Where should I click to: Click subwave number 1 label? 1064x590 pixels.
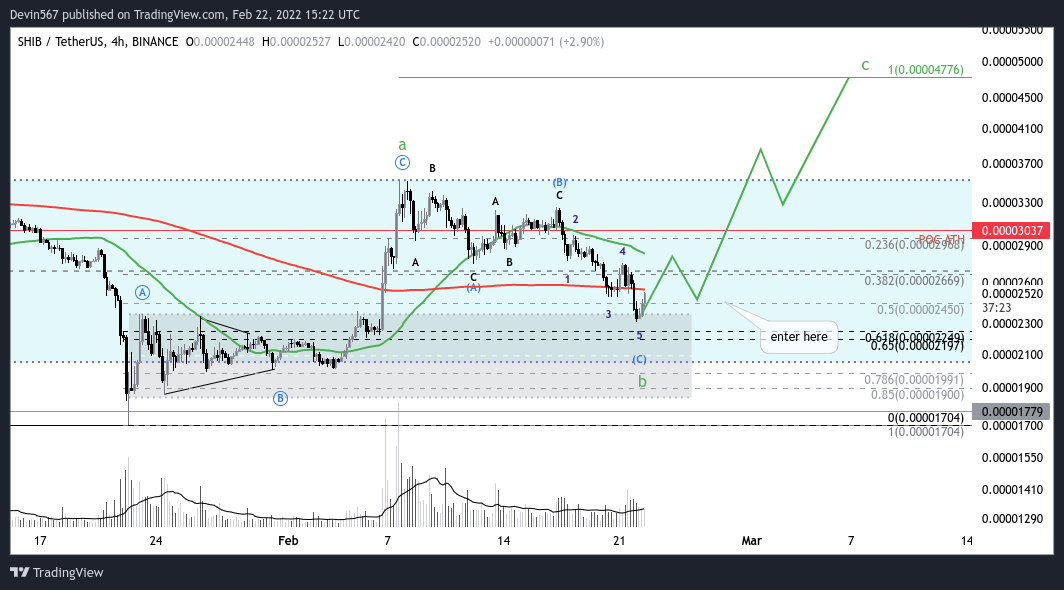coord(567,279)
